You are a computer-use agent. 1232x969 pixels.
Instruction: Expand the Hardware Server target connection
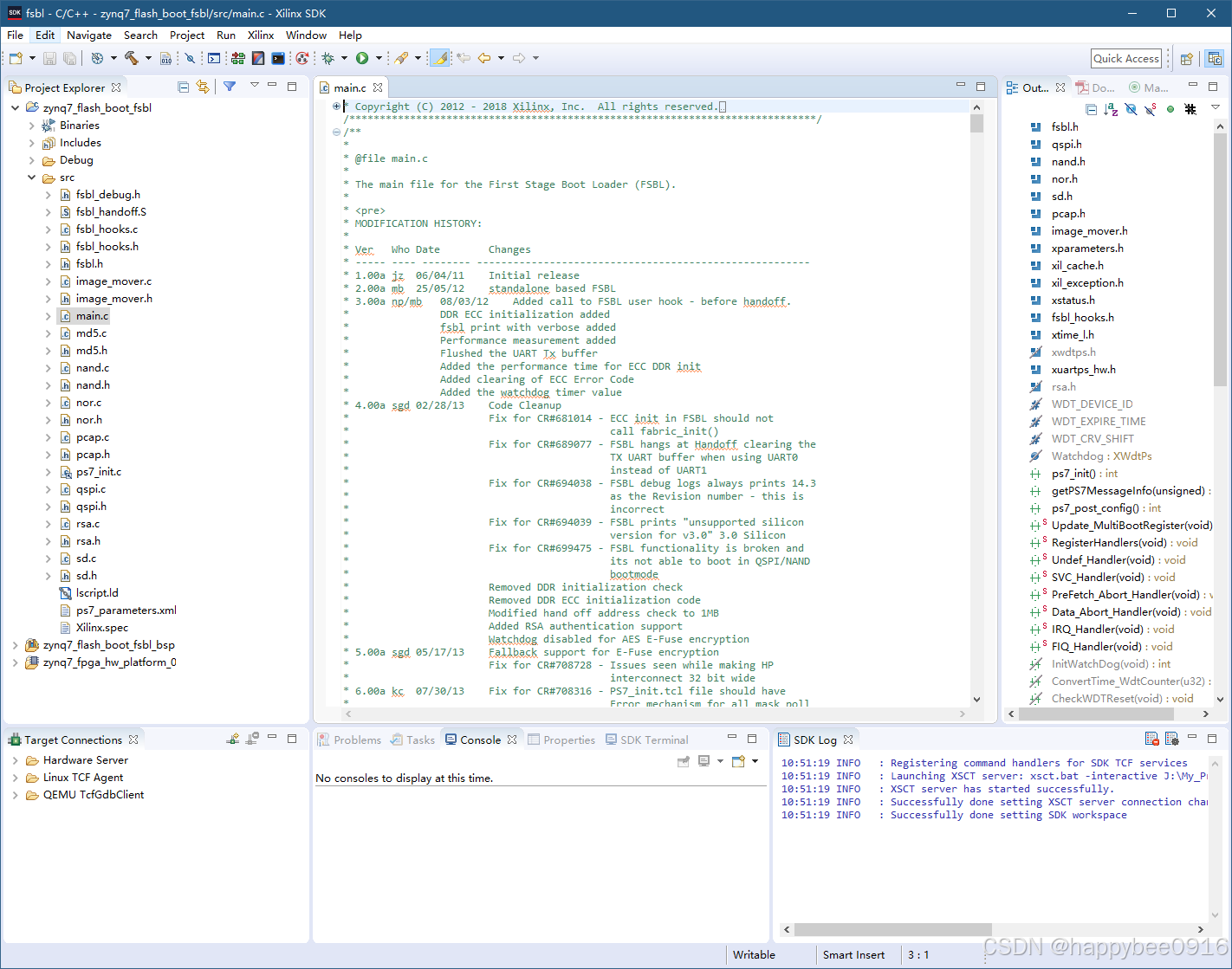[x=15, y=760]
